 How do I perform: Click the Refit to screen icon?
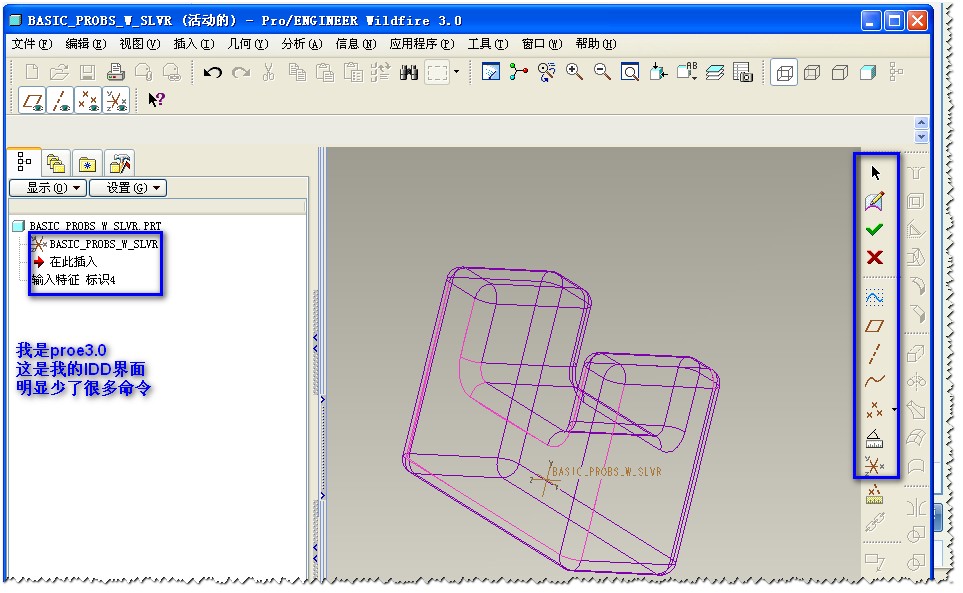630,72
